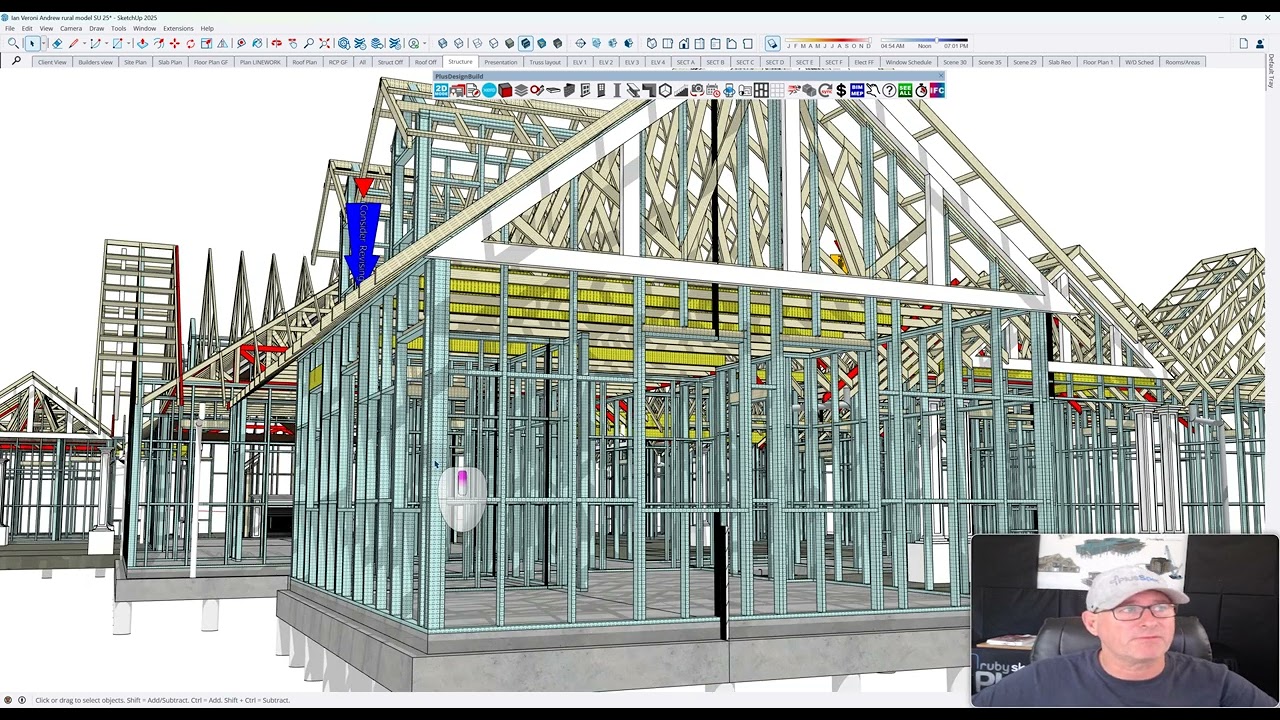Open the Slab Reo scene tab
This screenshot has width=1280, height=720.
[x=1059, y=62]
